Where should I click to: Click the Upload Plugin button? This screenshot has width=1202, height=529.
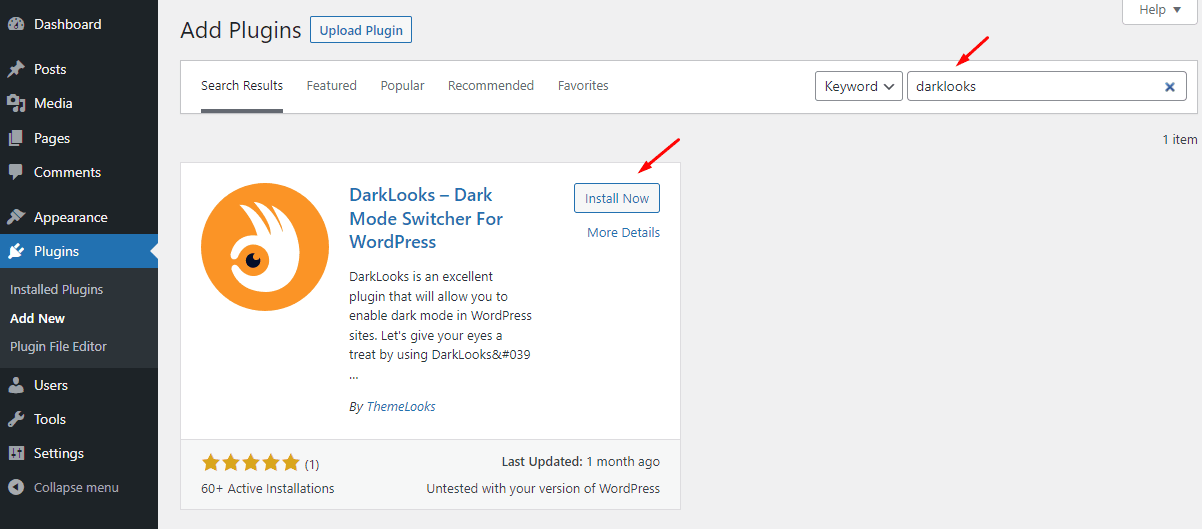coord(360,30)
